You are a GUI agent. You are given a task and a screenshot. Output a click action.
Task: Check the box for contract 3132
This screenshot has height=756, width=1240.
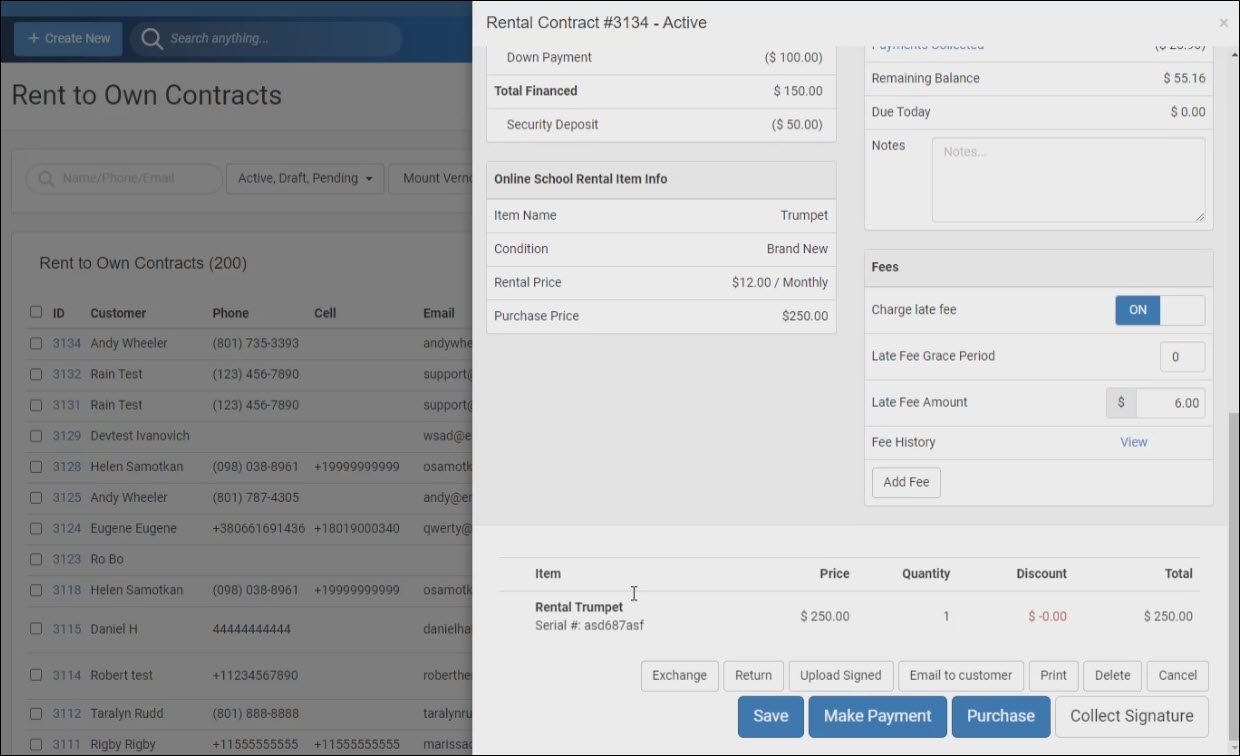click(36, 374)
